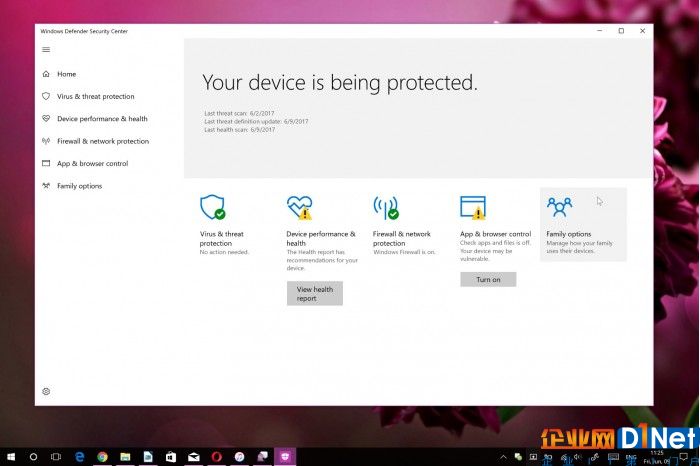This screenshot has height=466, width=700.
Task: Minimize the Security Center window
Action: click(600, 31)
